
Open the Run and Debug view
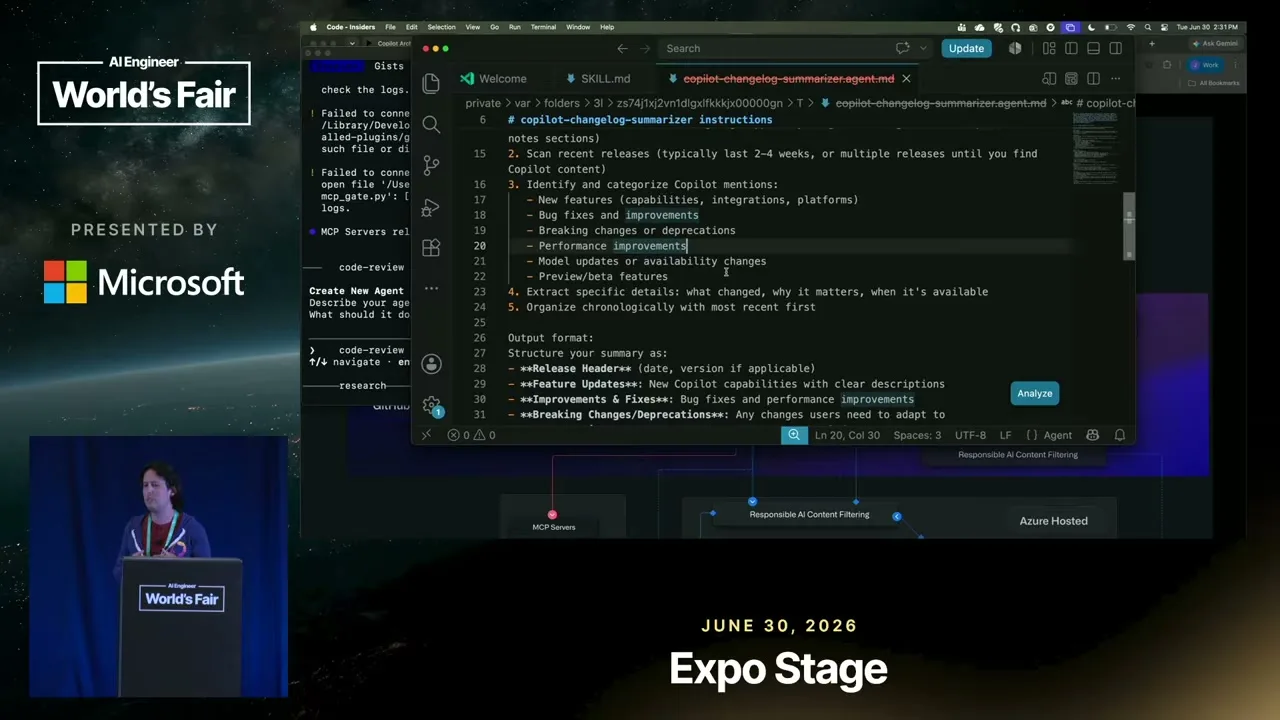[431, 207]
